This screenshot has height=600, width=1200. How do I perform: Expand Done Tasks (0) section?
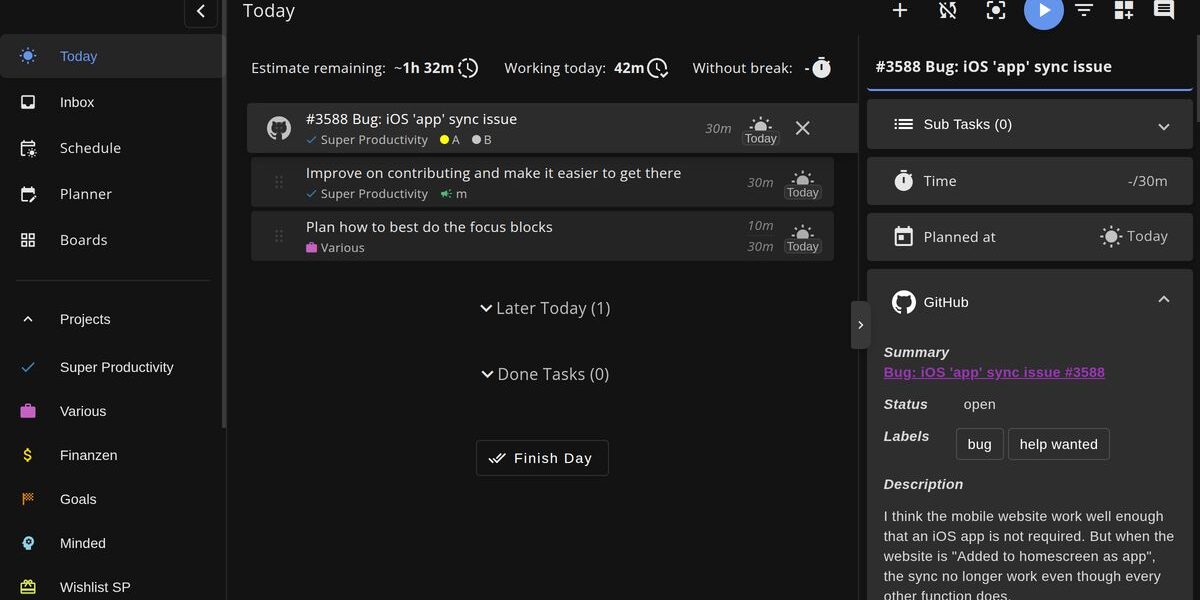coord(545,374)
